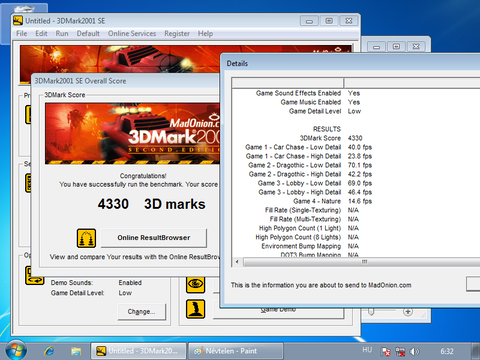Image resolution: width=480 pixels, height=360 pixels.
Task: Click the yellow eye icon
Action: [x=196, y=284]
